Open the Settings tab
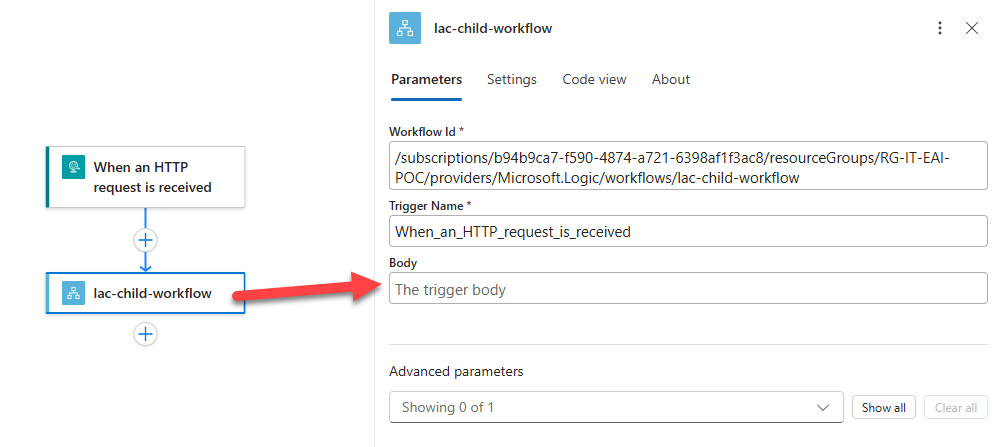The width and height of the screenshot is (995, 447). click(x=511, y=79)
